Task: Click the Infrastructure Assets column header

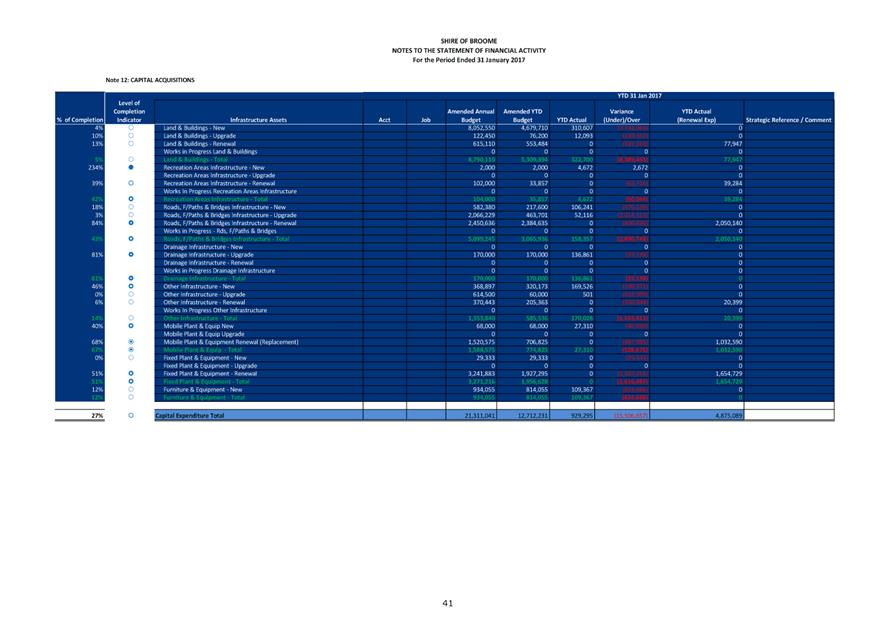Action: 257,120
